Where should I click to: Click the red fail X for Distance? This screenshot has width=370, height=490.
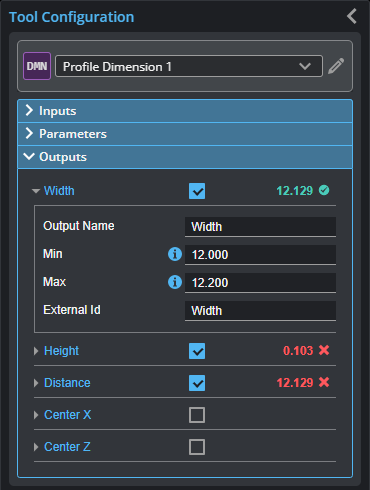point(324,382)
